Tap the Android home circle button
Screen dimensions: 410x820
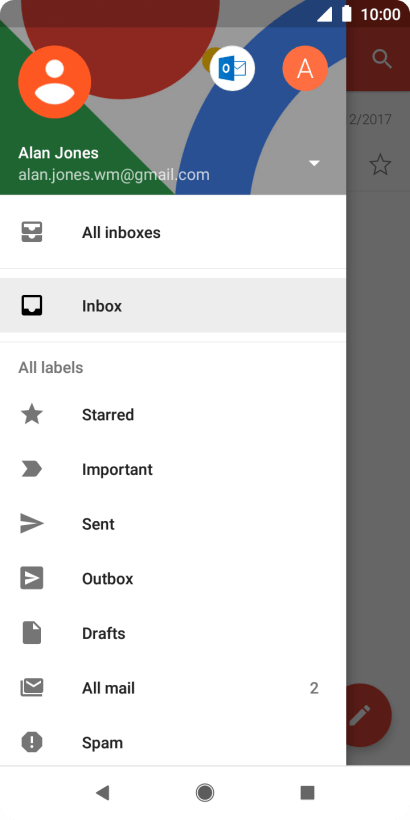(x=205, y=793)
